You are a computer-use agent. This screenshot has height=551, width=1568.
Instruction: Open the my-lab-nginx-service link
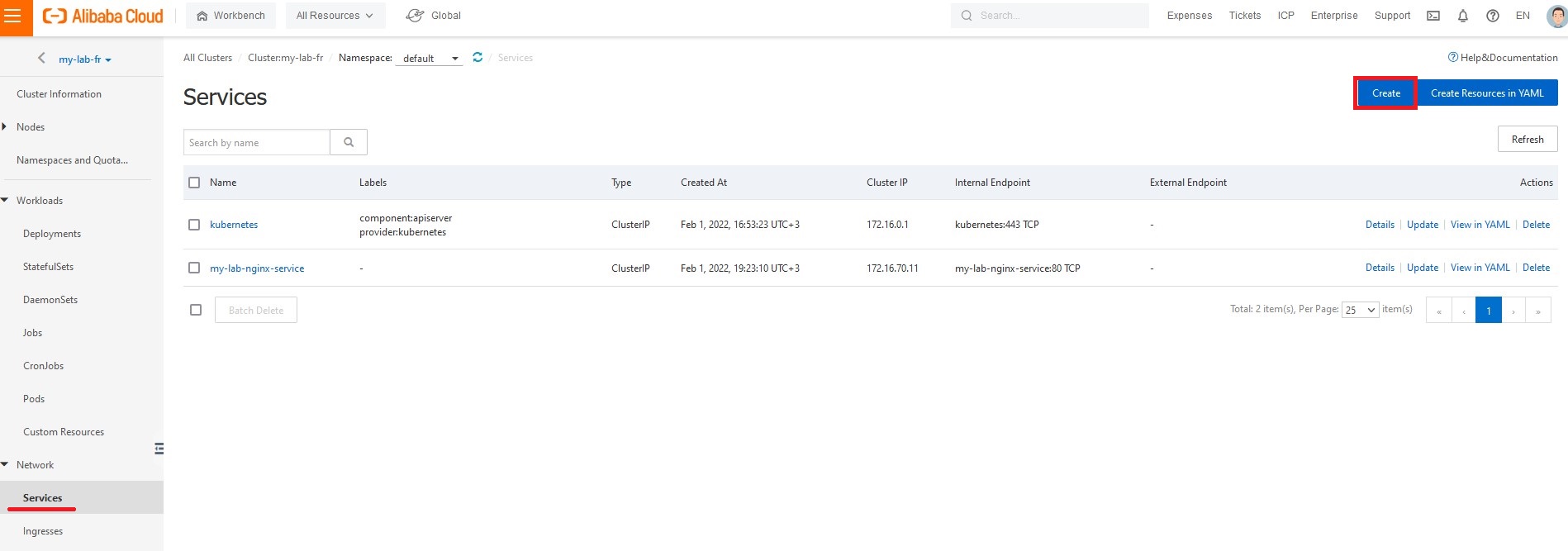click(x=257, y=268)
